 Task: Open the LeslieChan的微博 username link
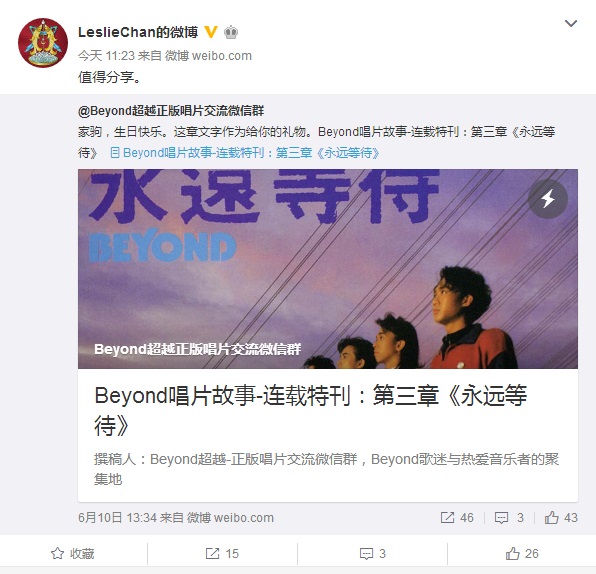tap(138, 32)
